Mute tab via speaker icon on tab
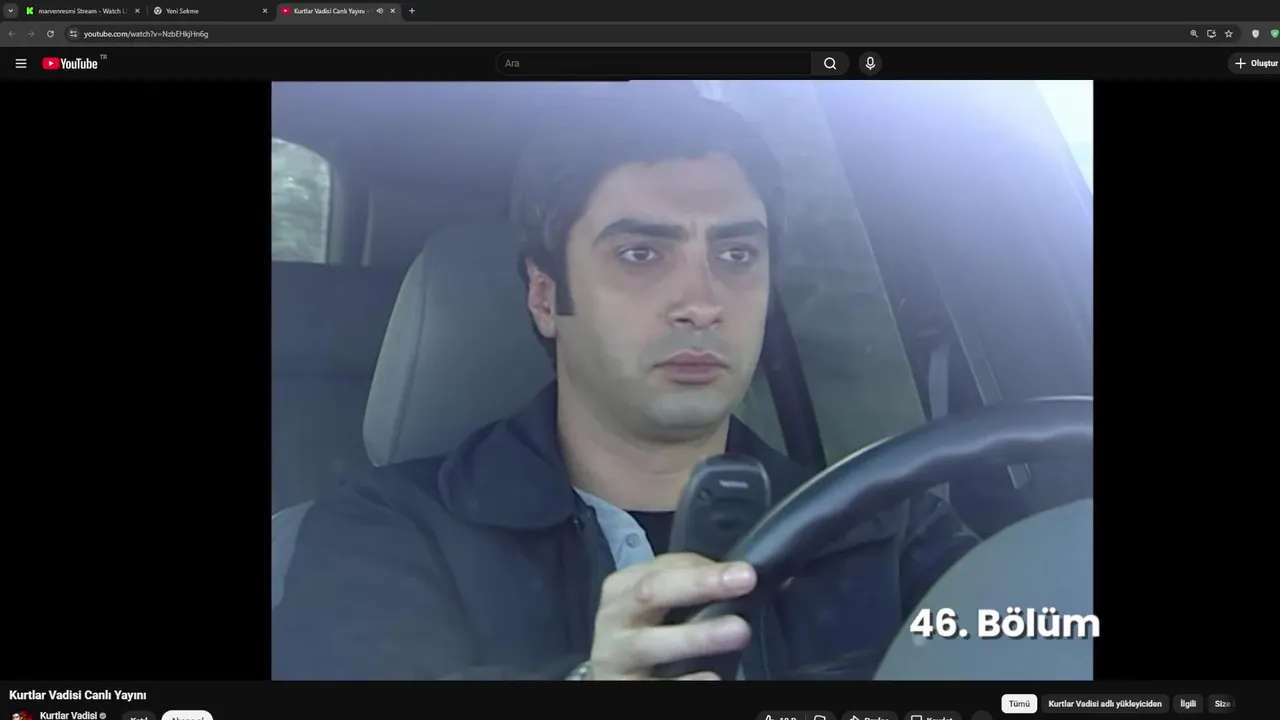 (380, 11)
